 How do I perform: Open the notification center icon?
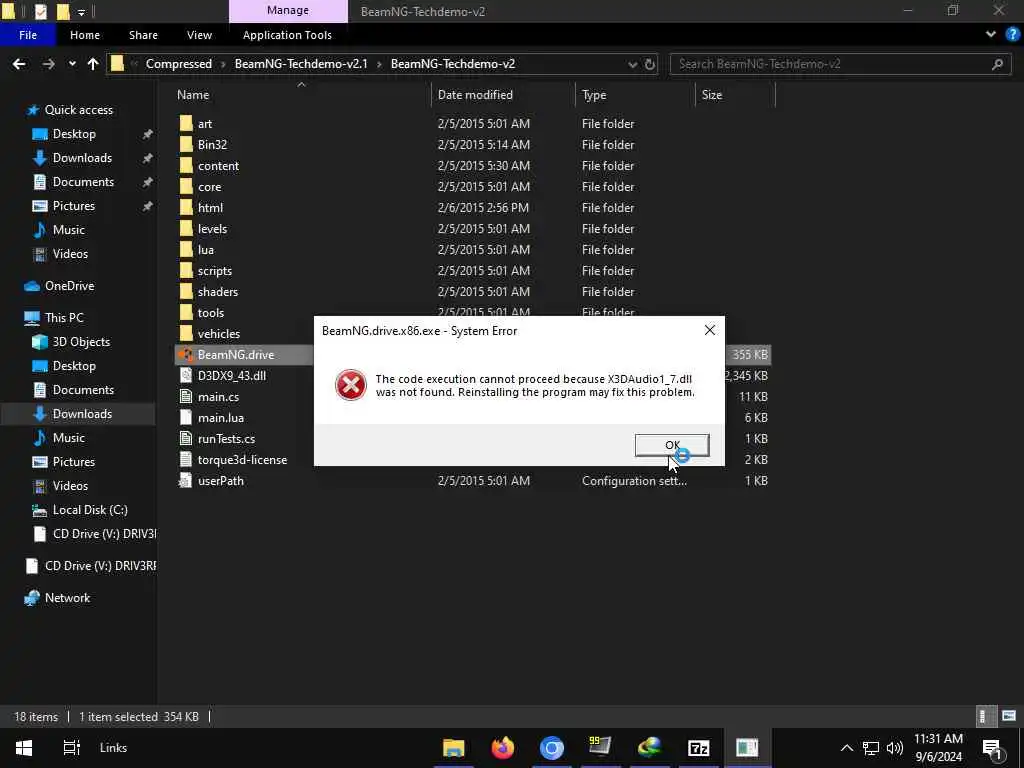tap(992, 748)
